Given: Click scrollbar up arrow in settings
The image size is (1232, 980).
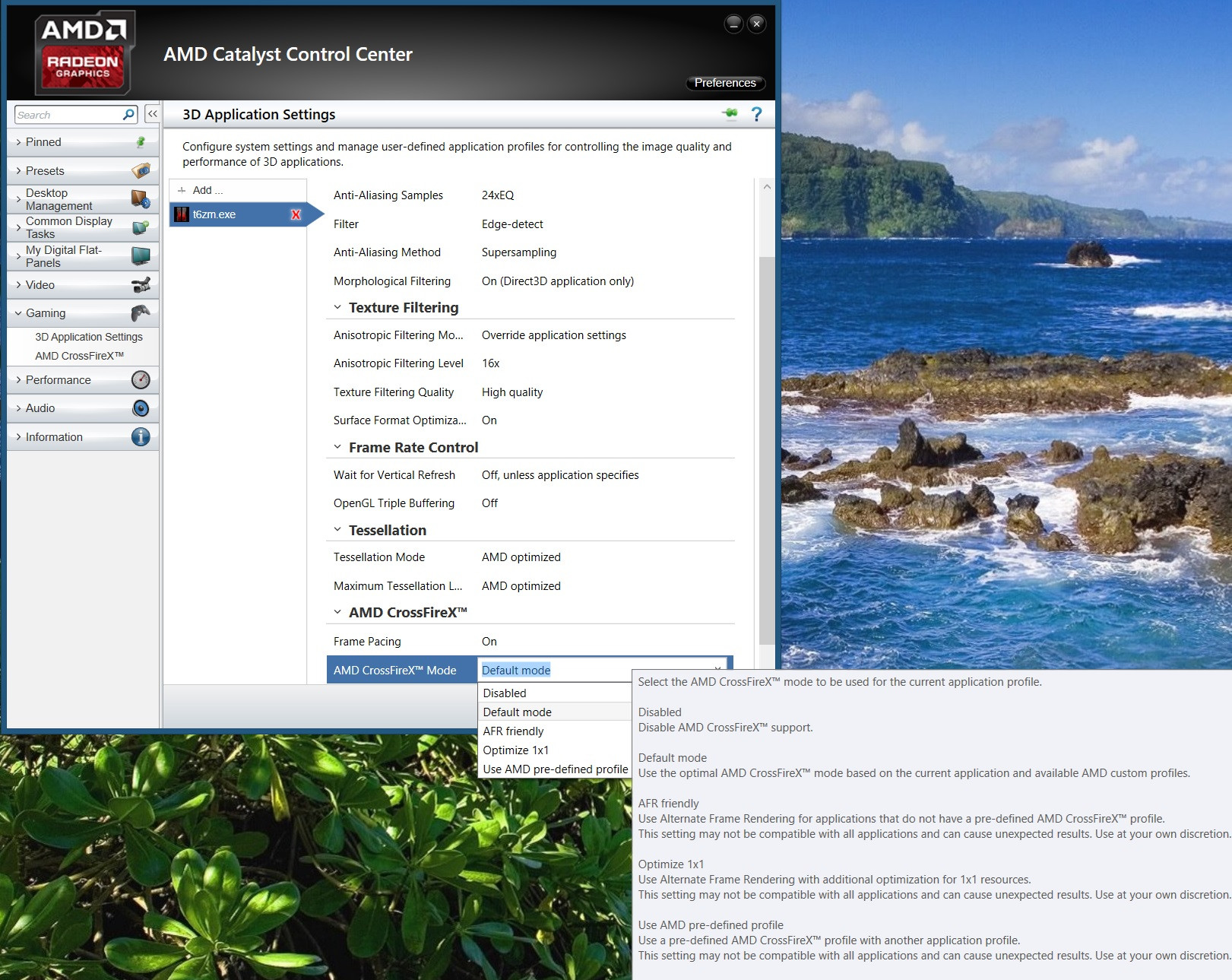Looking at the screenshot, I should [x=767, y=187].
